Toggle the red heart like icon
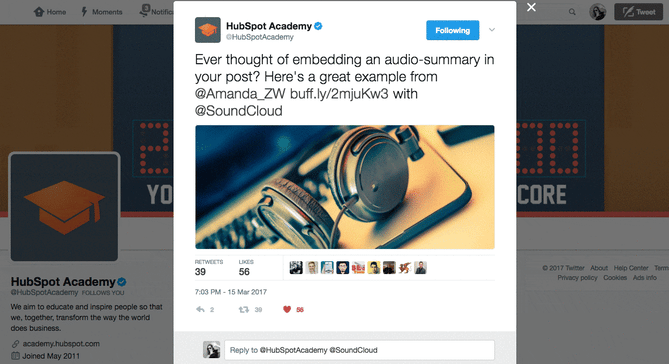 click(287, 309)
